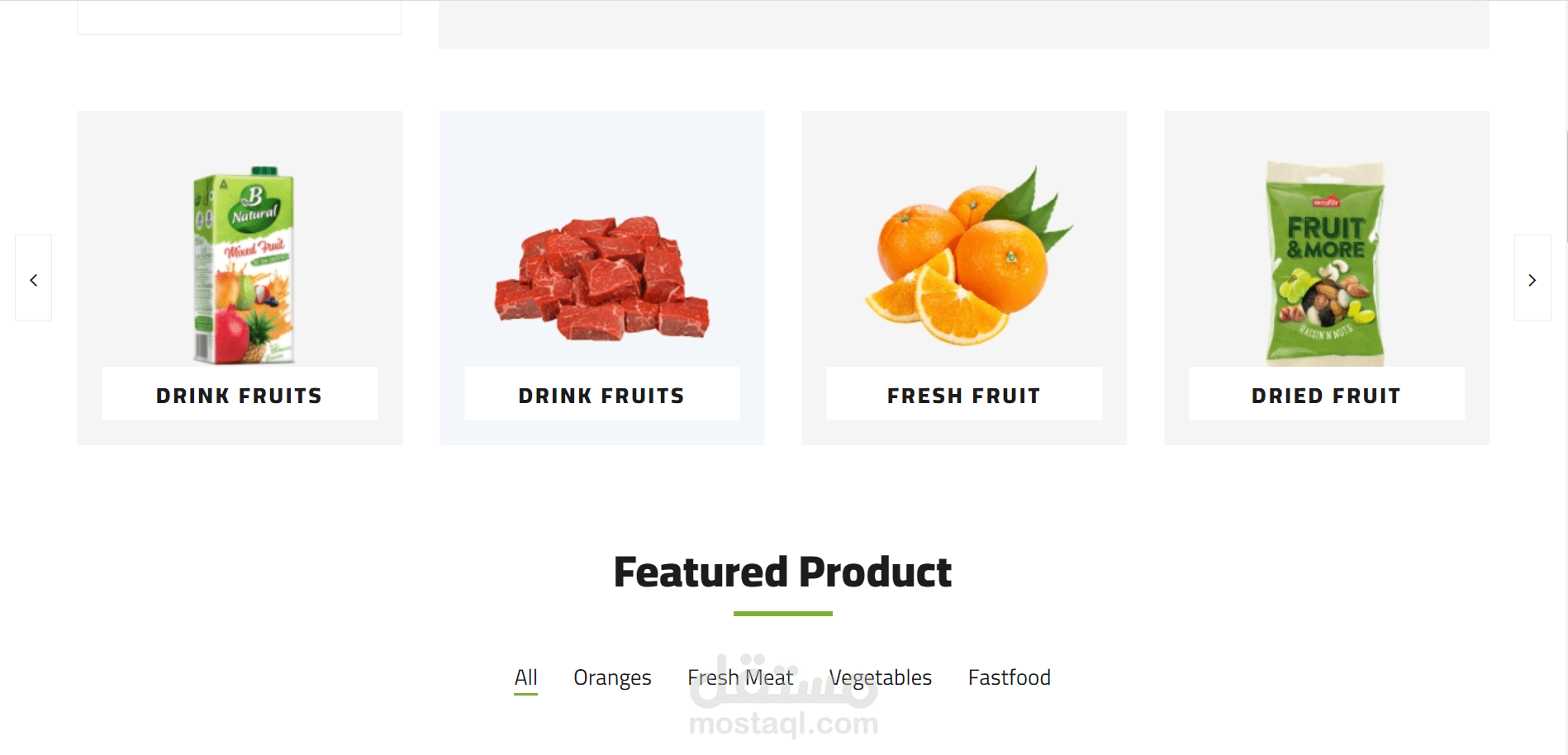
Task: Select the All filter tab
Action: click(525, 678)
